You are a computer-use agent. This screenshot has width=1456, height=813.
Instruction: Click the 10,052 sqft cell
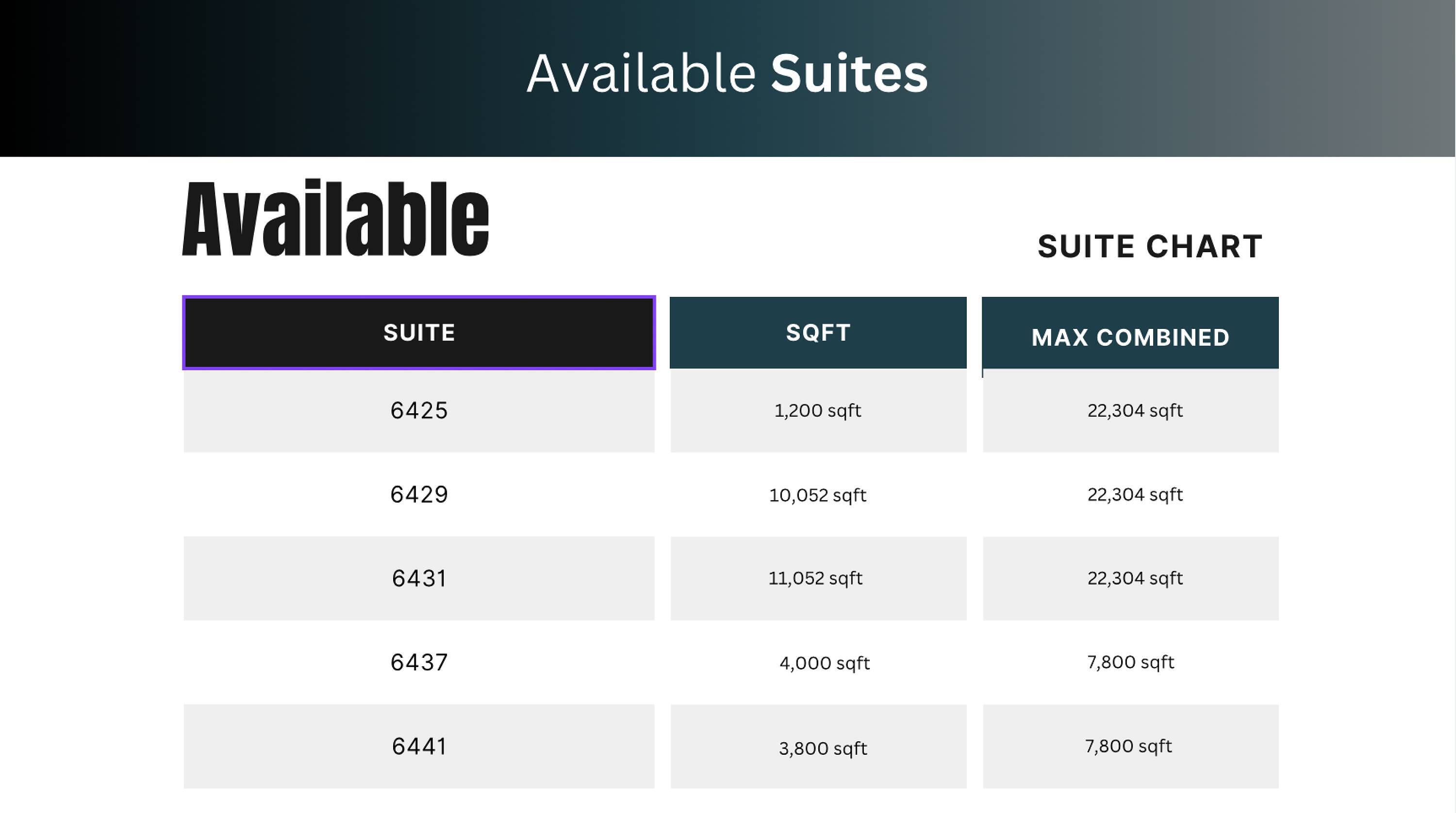(x=817, y=495)
